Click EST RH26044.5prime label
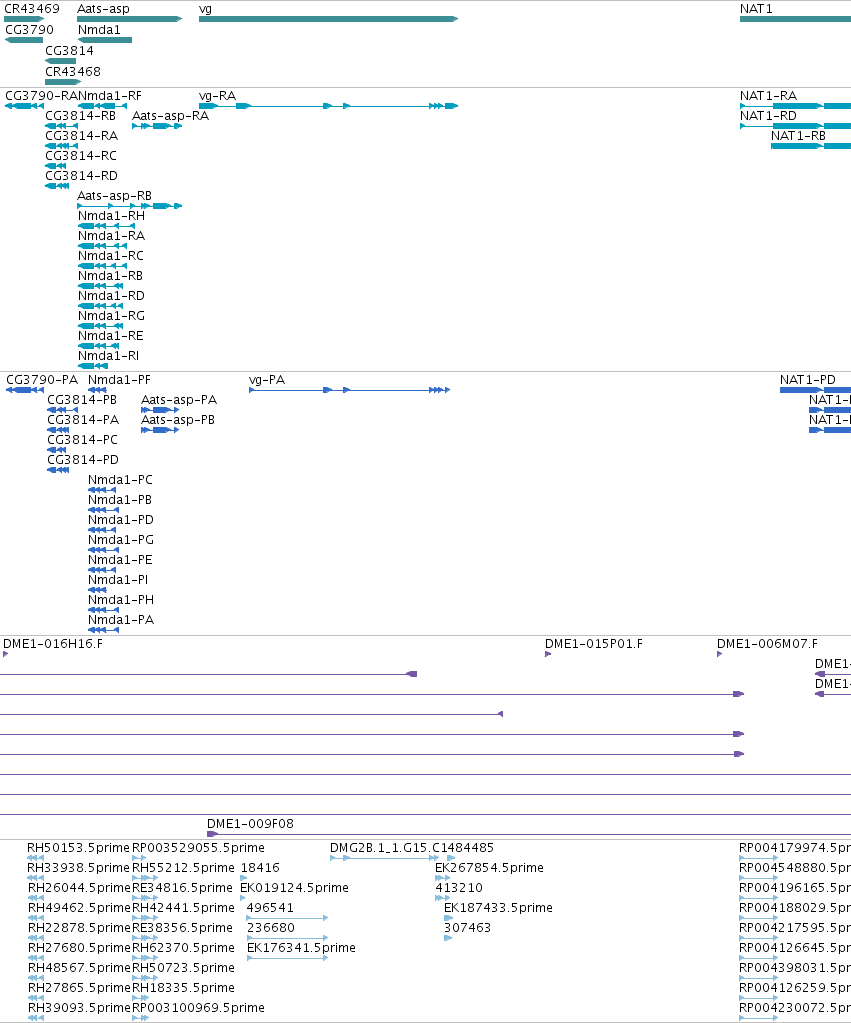Viewport: 851px width, 1023px height. click(79, 889)
